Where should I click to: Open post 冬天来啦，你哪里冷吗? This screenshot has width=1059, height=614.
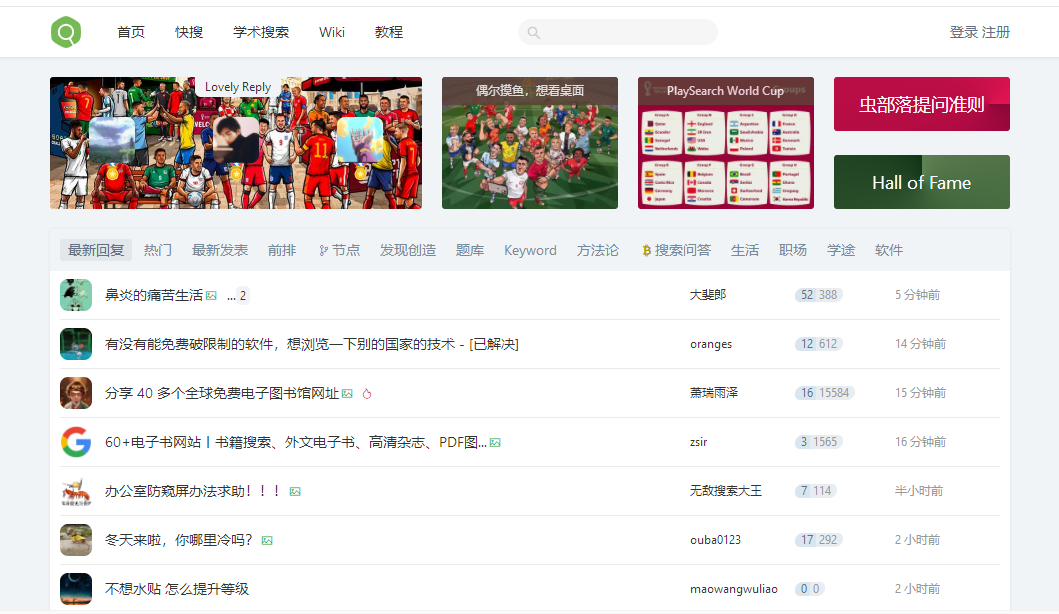179,540
